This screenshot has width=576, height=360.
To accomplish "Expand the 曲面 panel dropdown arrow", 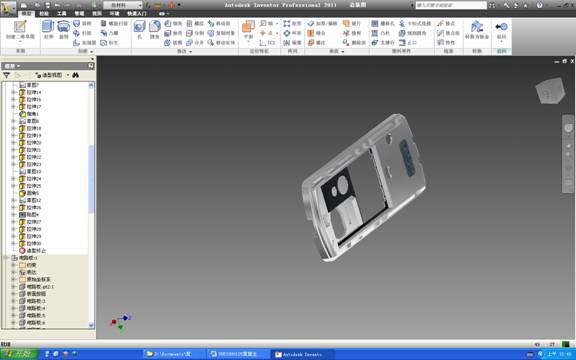I will point(342,51).
